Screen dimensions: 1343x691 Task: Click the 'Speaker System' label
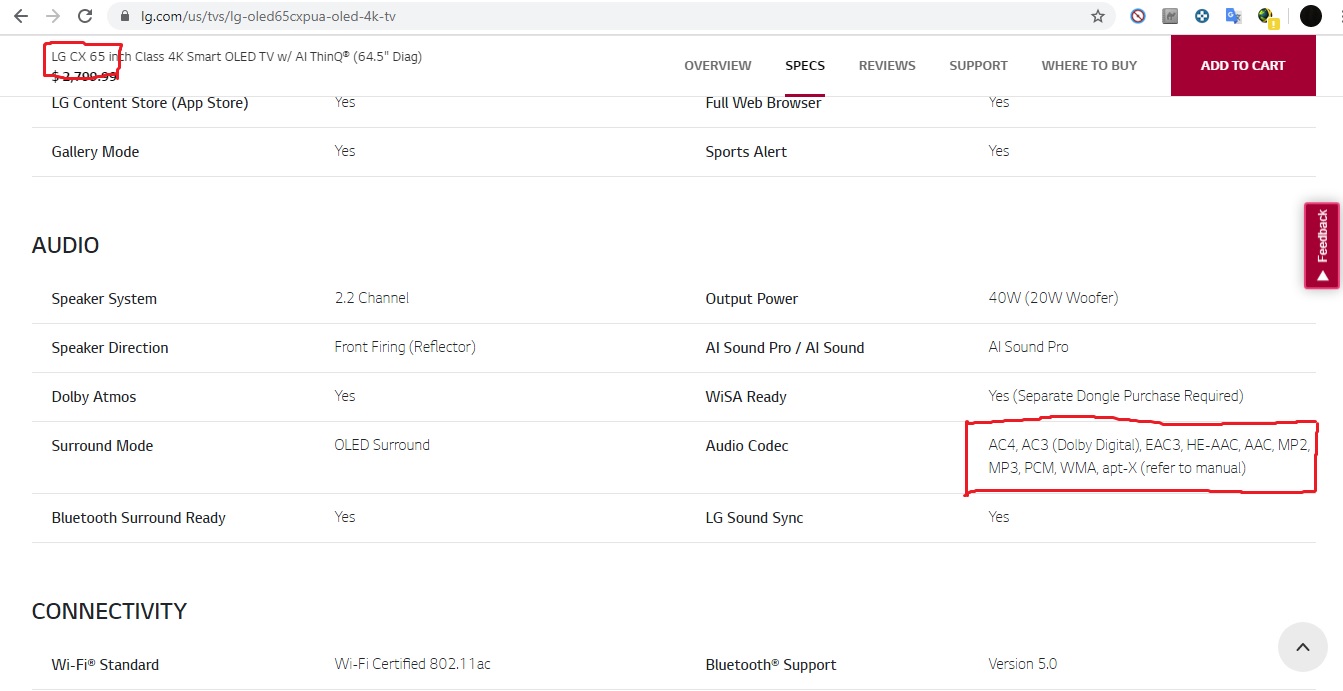click(x=104, y=299)
